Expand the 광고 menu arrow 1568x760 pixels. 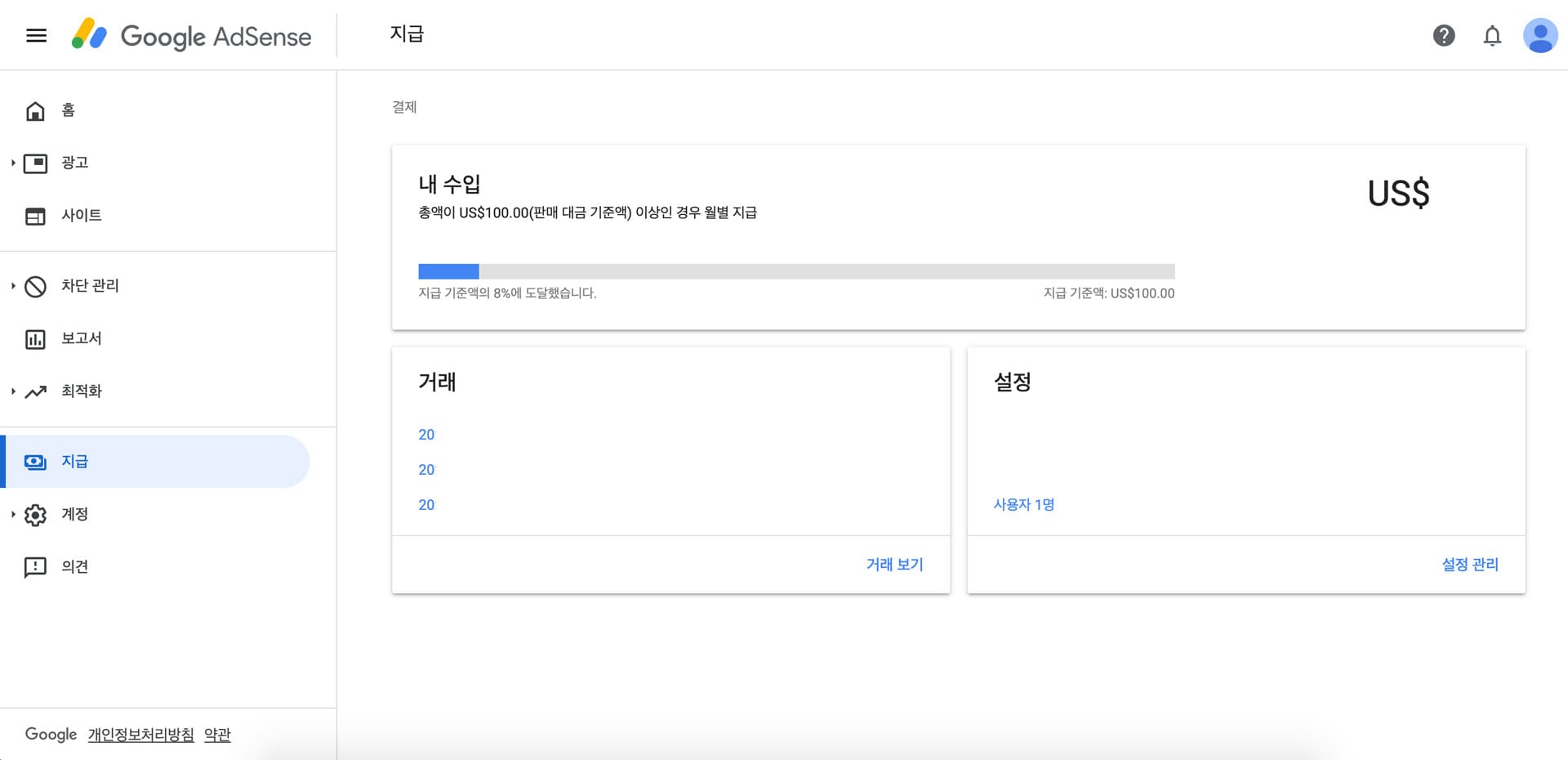tap(13, 163)
